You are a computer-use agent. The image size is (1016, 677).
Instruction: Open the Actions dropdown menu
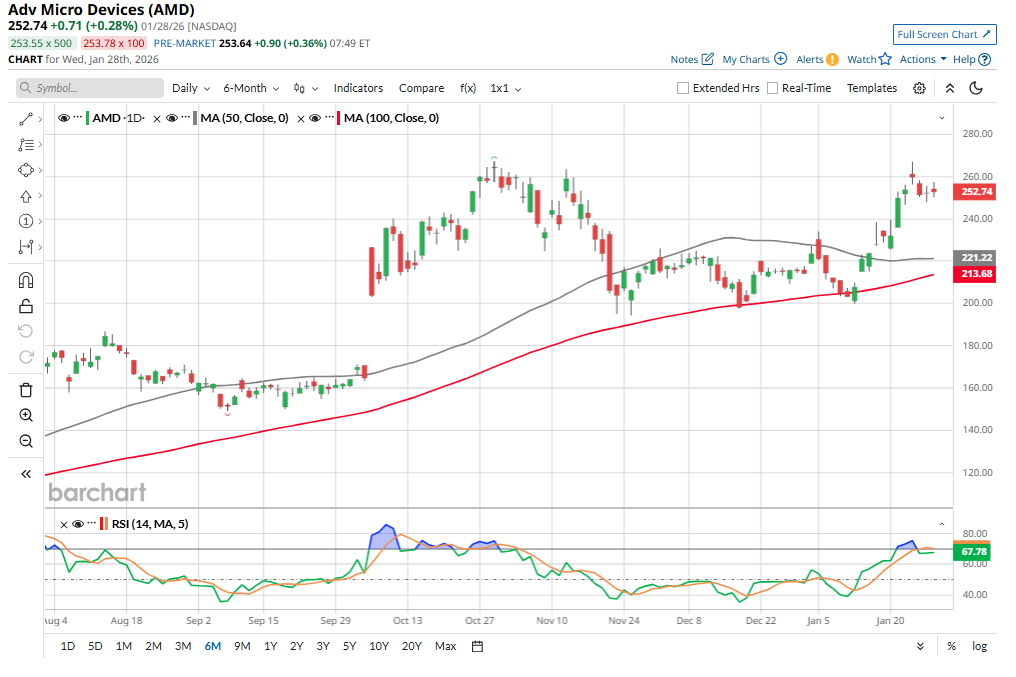(x=922, y=59)
